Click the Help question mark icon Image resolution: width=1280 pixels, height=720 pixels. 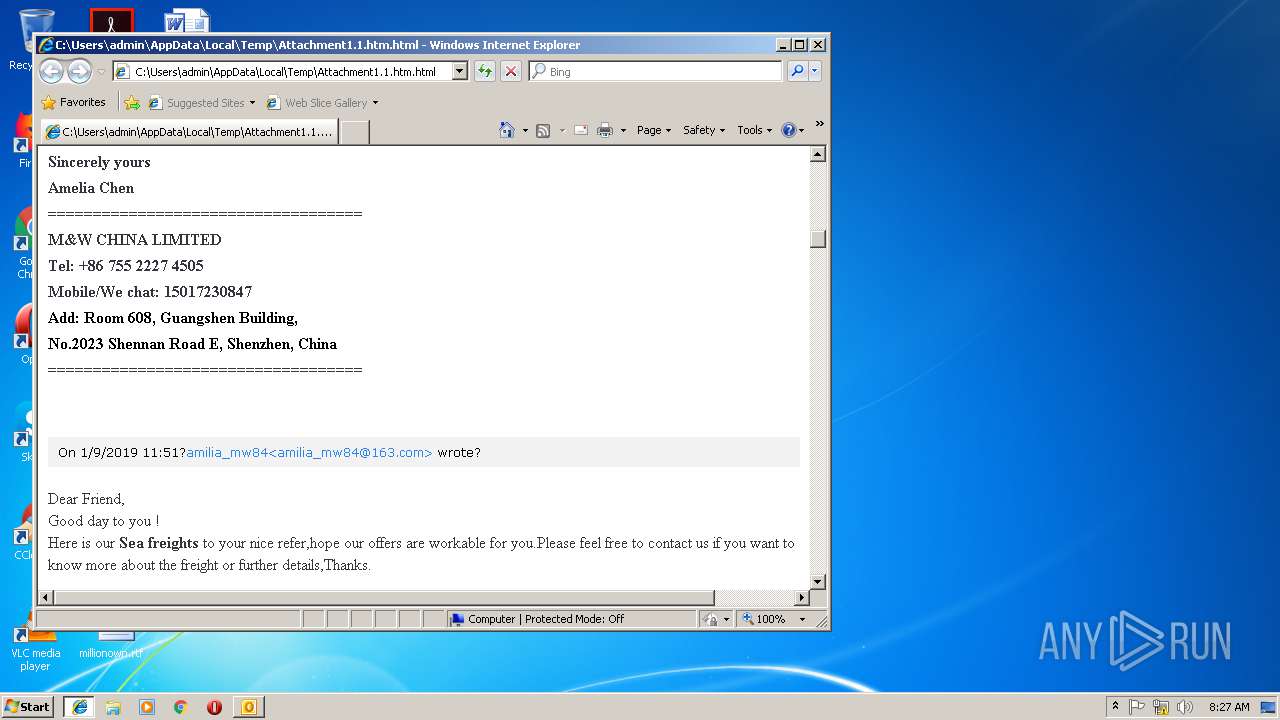788,130
